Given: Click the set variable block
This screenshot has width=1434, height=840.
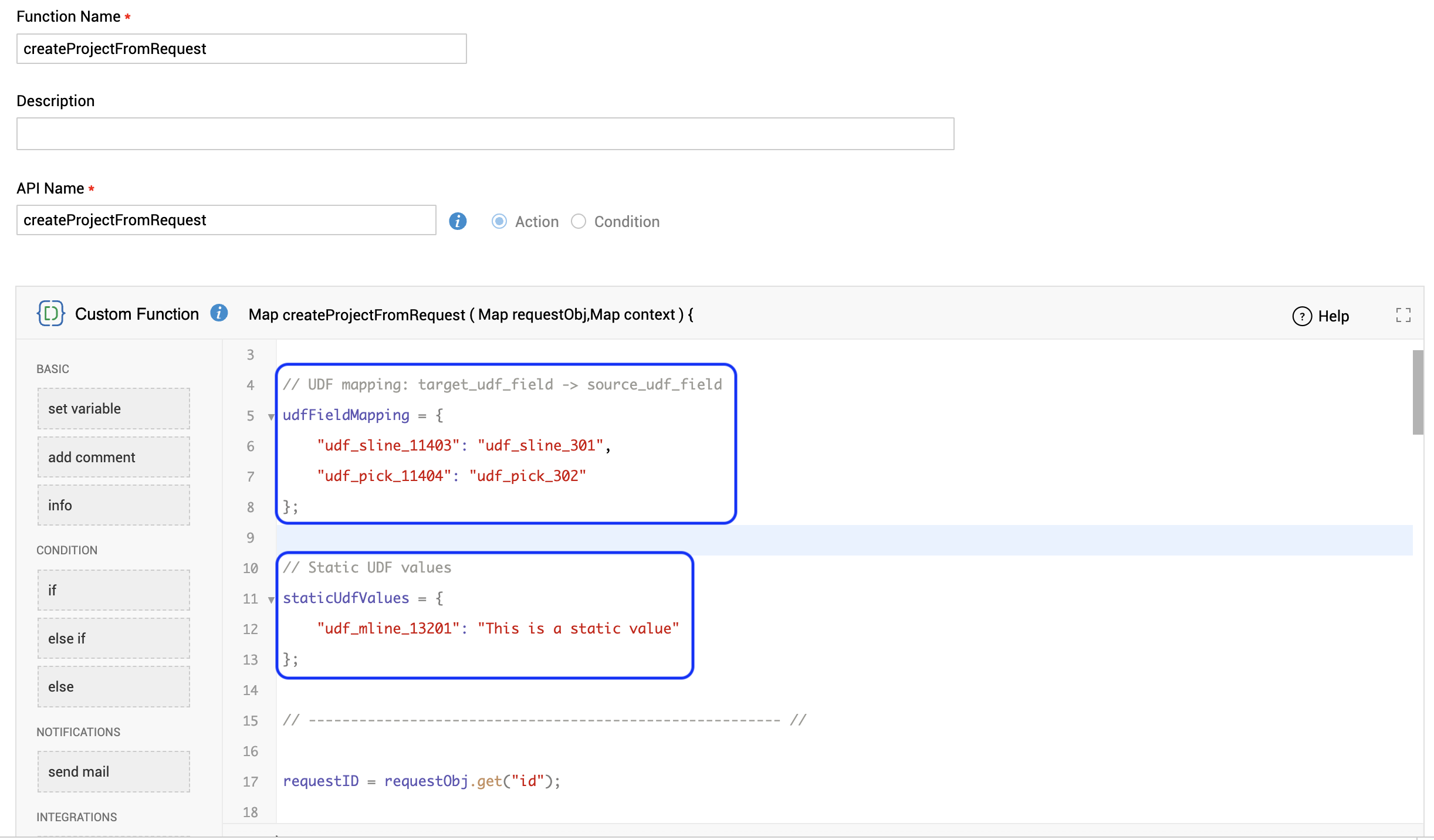Looking at the screenshot, I should (x=113, y=408).
